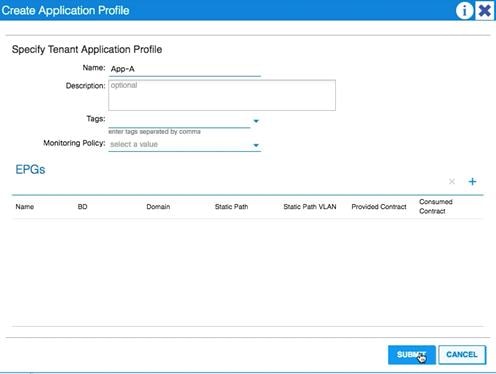Expand the Monitoring Policy dropdown
This screenshot has height=374, width=496.
coord(256,145)
